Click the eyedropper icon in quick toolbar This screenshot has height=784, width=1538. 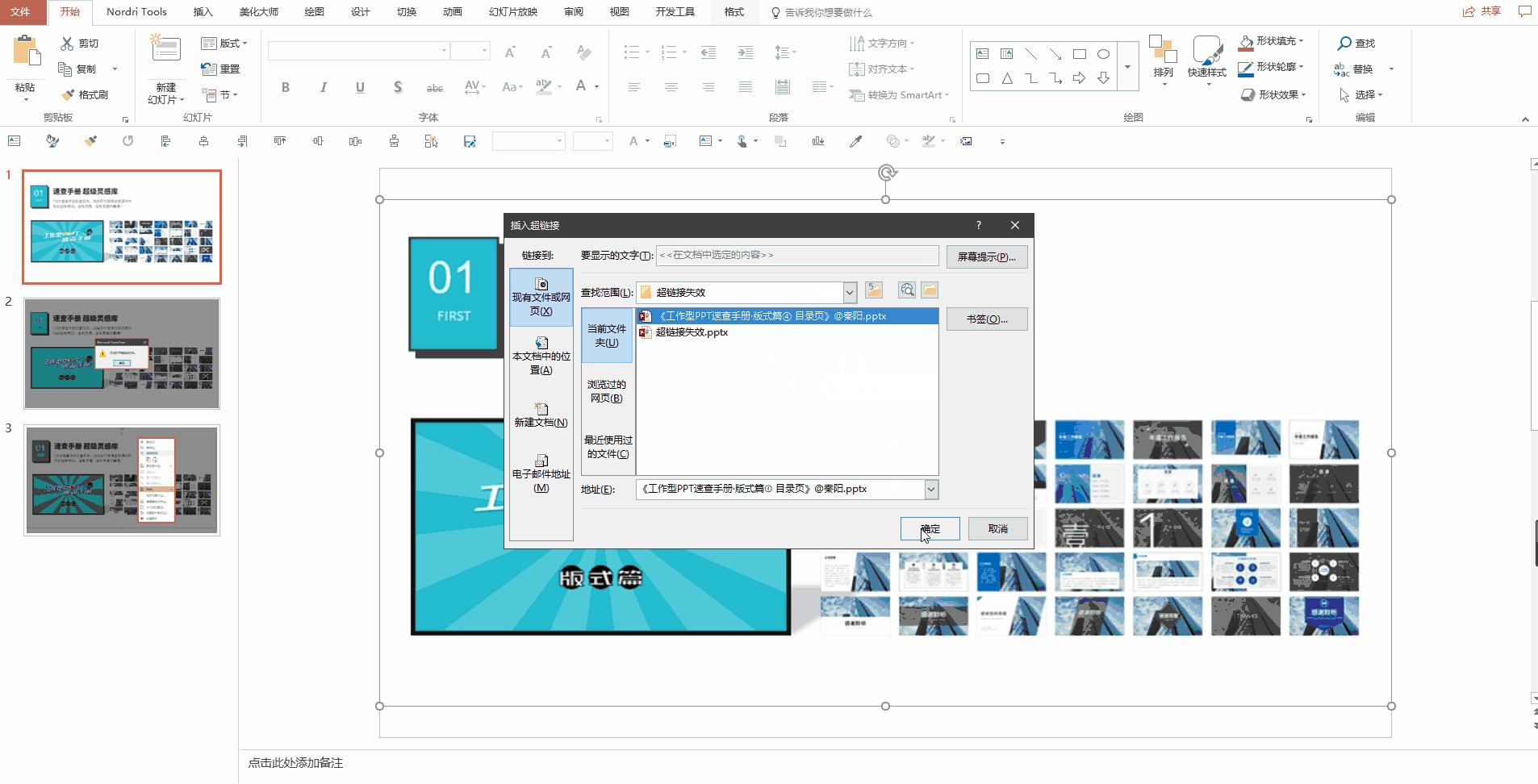855,141
